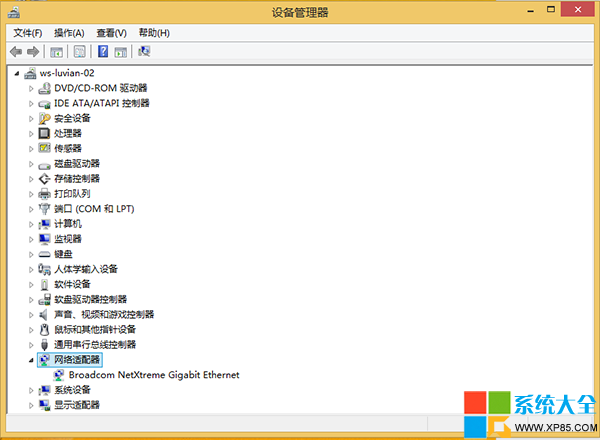This screenshot has height=440, width=600.
Task: Collapse the 网络适配器 node arrow
Action: pyautogui.click(x=31, y=360)
